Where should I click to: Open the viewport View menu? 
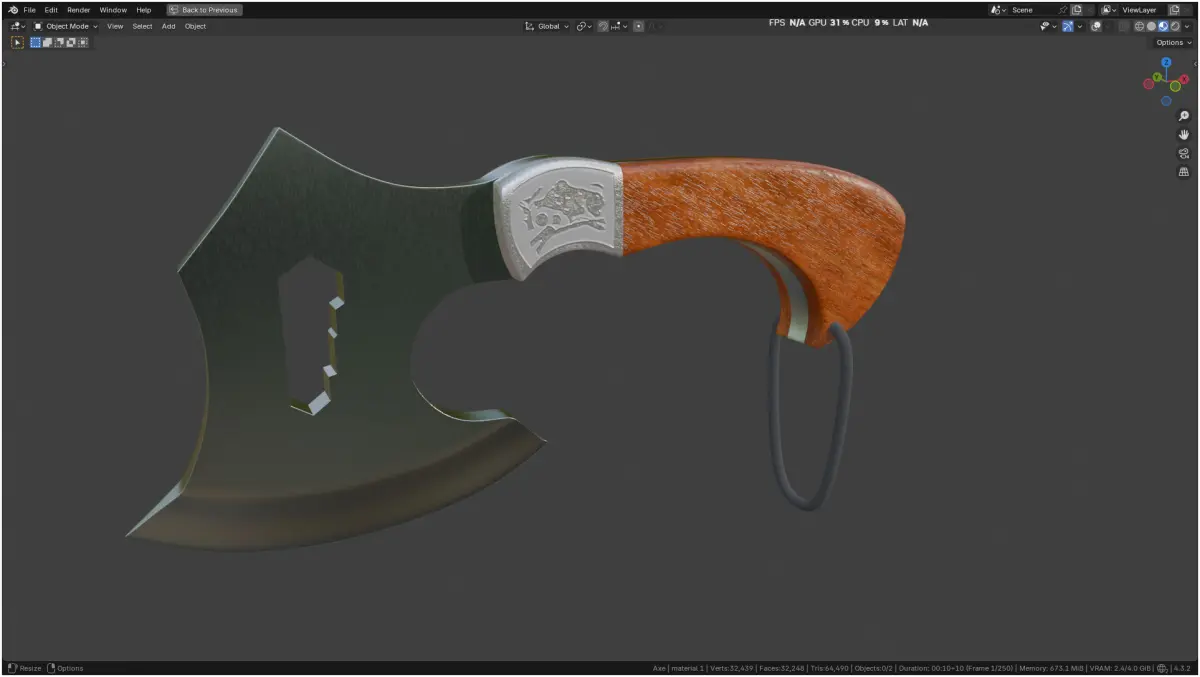tap(115, 26)
